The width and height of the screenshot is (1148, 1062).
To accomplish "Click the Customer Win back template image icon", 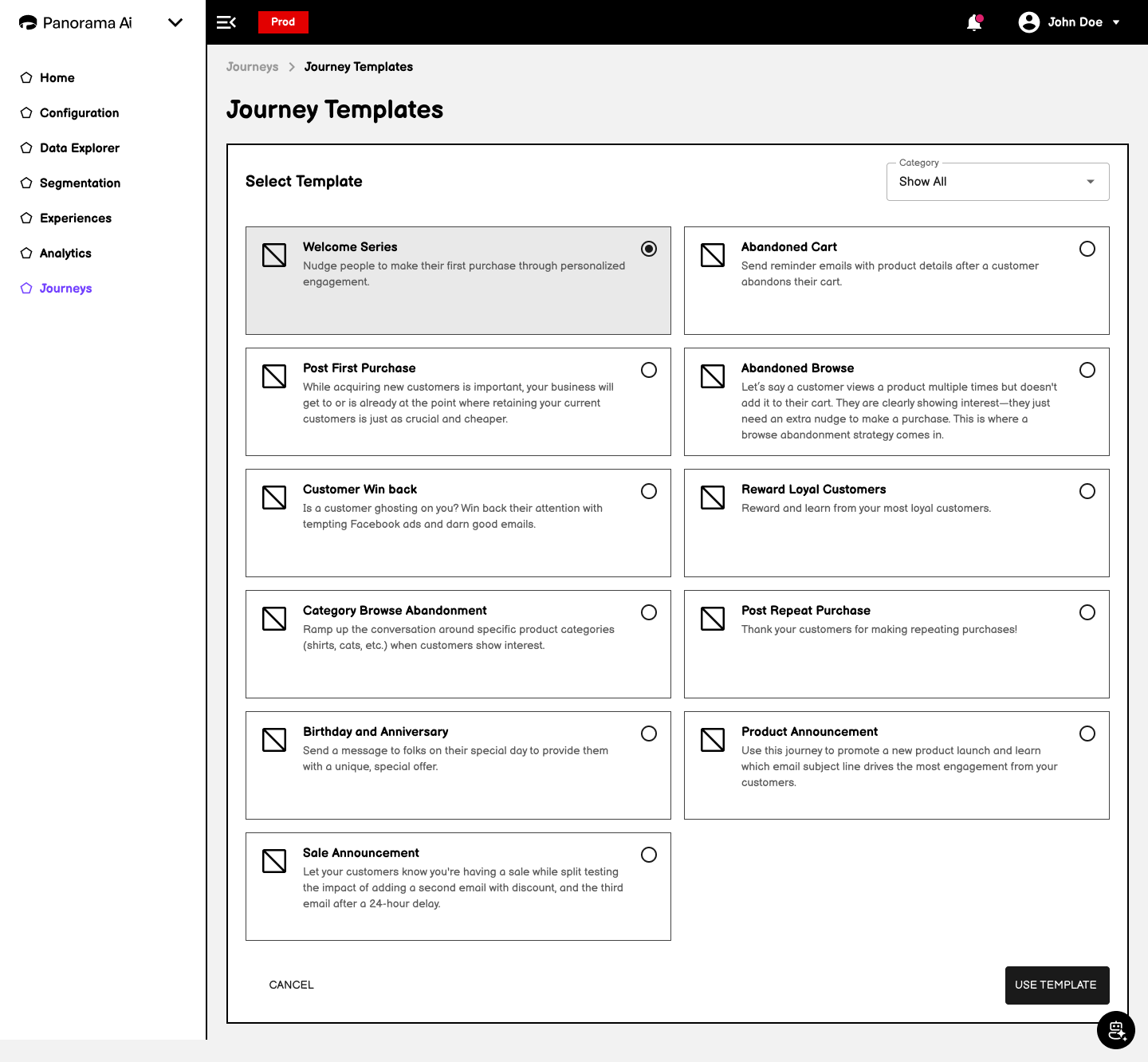I will pos(274,498).
